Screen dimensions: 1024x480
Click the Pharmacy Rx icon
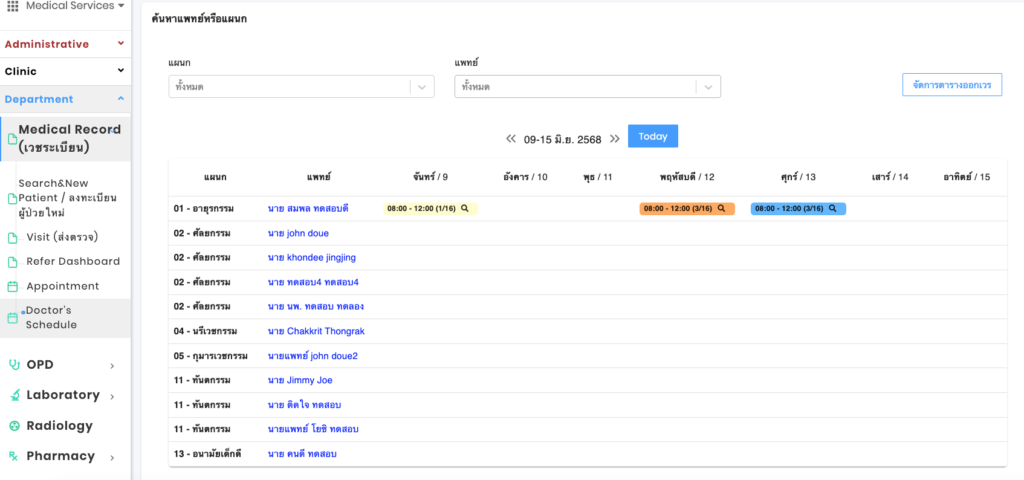click(14, 456)
